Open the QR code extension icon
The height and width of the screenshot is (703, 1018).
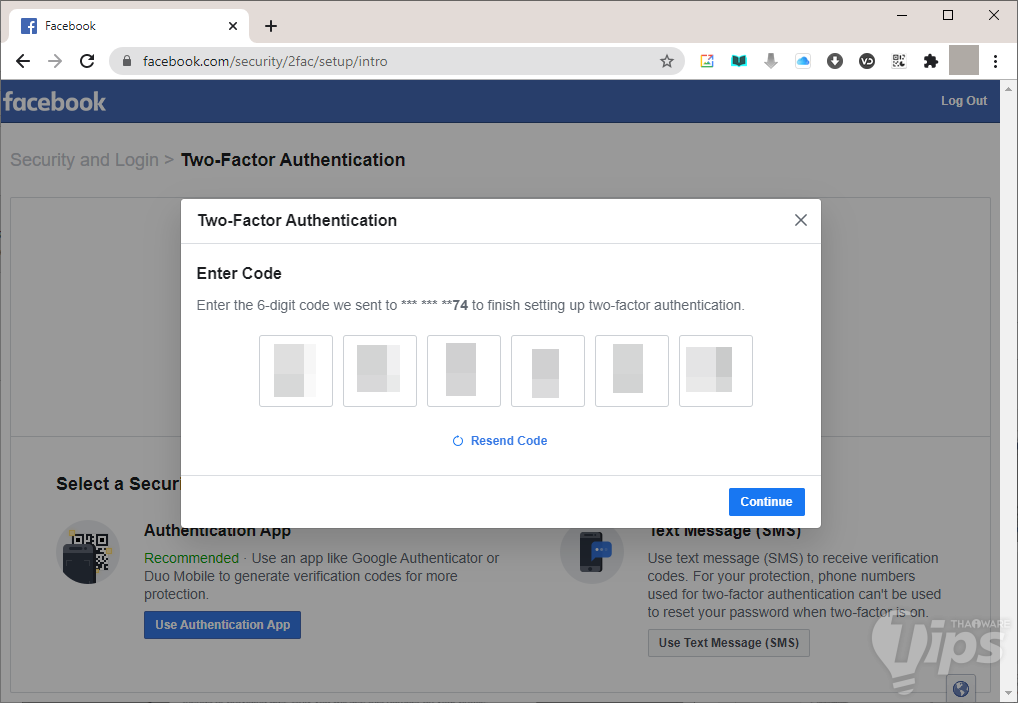click(x=899, y=61)
